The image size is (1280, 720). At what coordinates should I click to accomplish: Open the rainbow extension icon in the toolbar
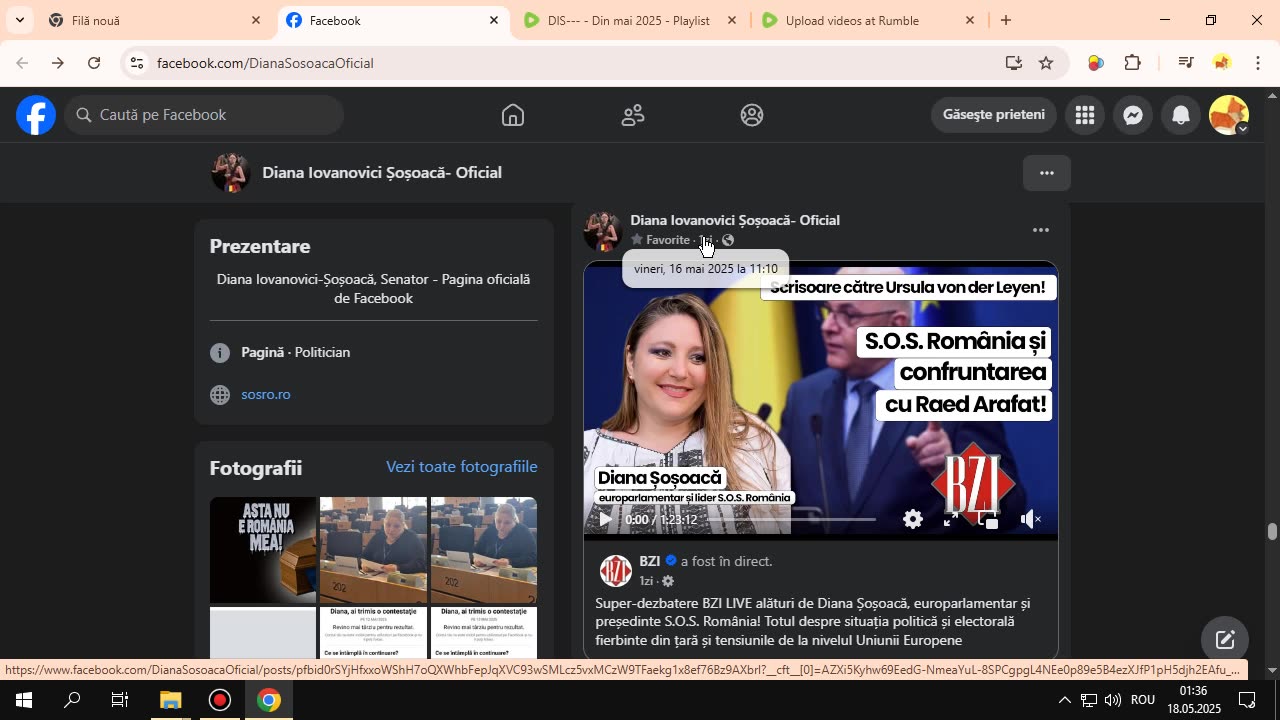[x=1096, y=63]
